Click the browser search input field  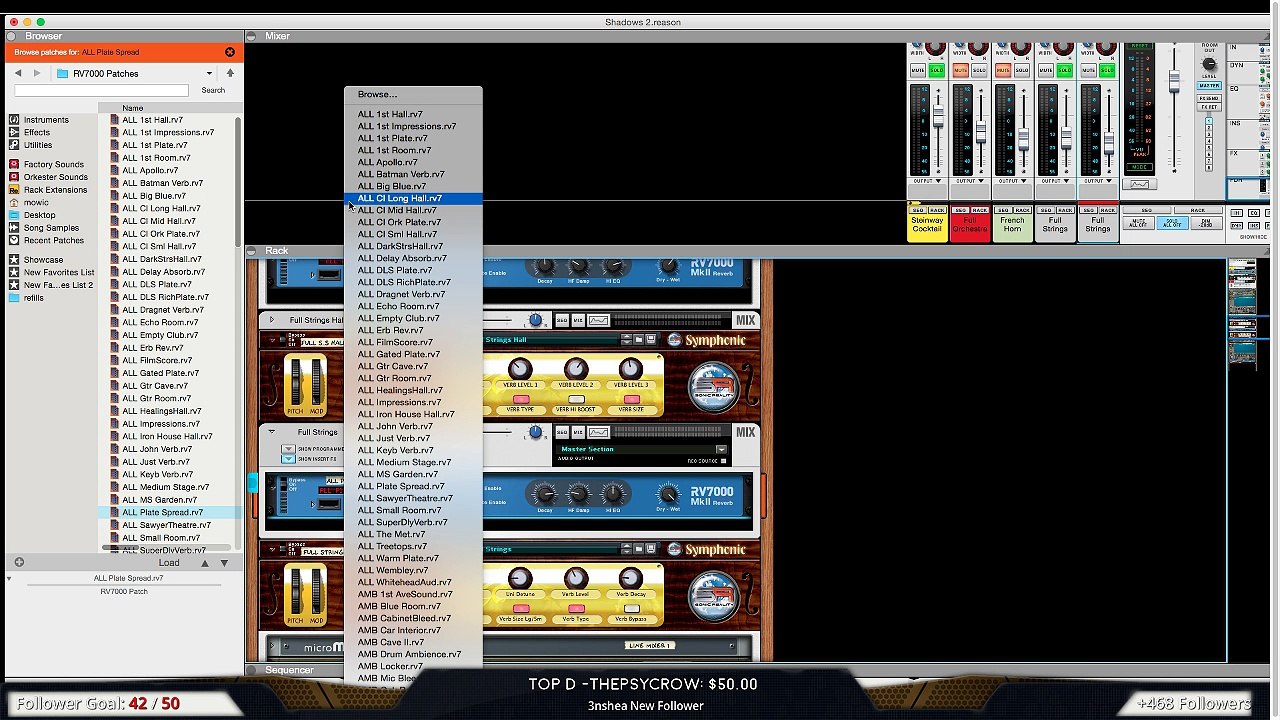click(x=101, y=91)
